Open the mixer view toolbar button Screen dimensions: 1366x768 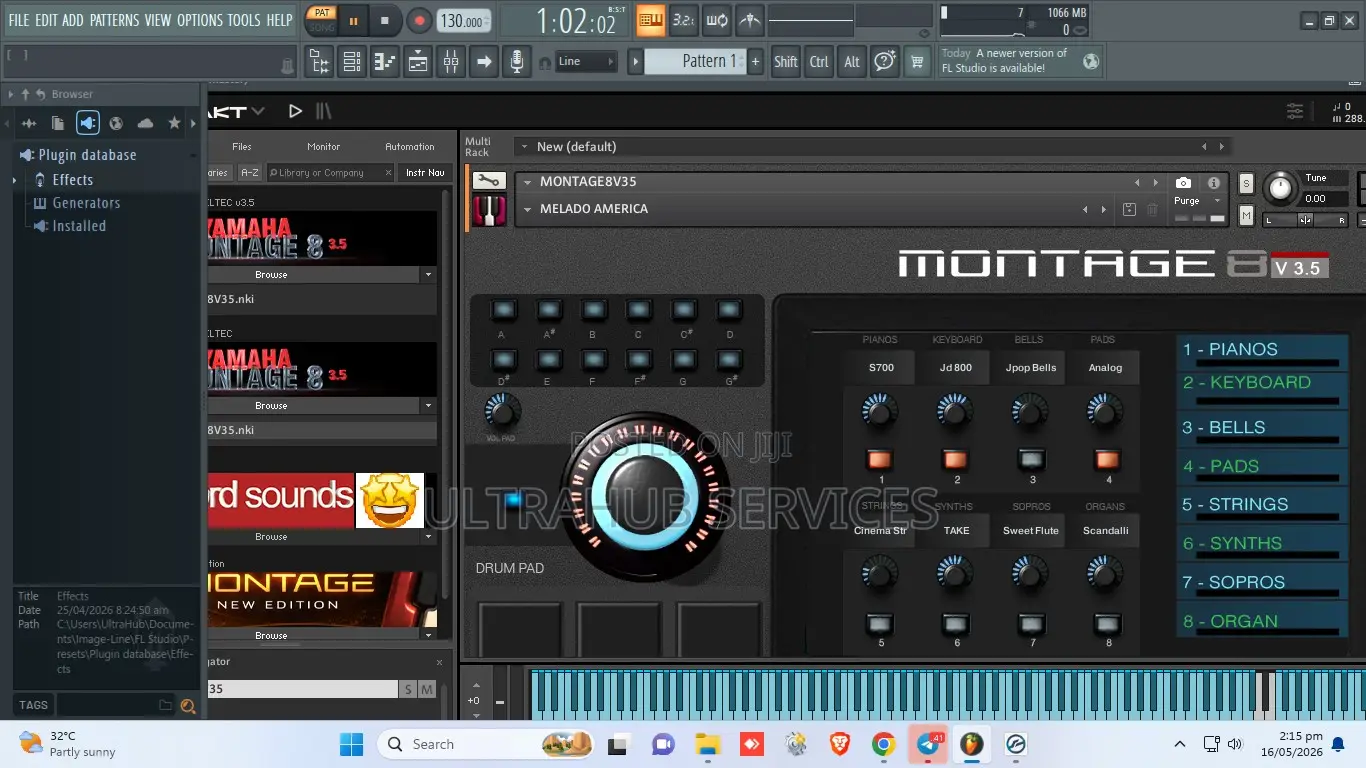(x=451, y=62)
